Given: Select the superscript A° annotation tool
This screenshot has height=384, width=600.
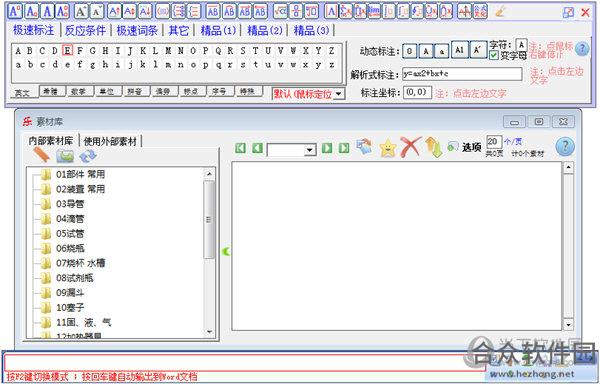Looking at the screenshot, I should 15,11.
